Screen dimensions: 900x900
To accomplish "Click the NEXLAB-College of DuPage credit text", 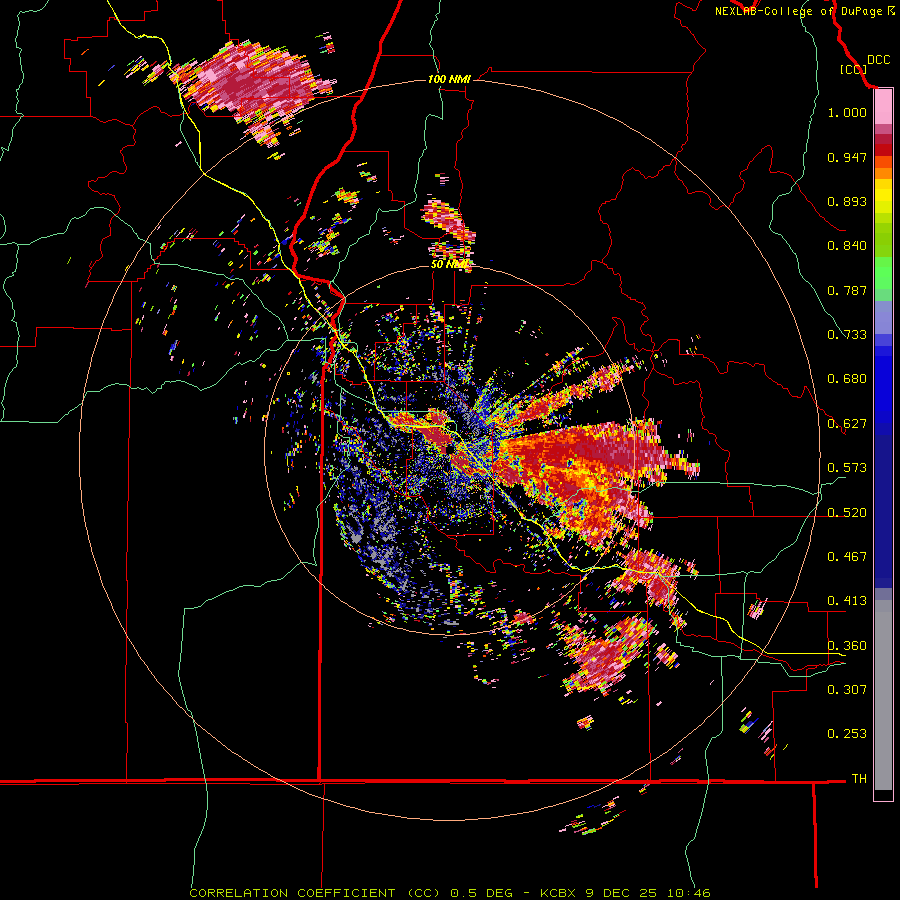I will [804, 11].
